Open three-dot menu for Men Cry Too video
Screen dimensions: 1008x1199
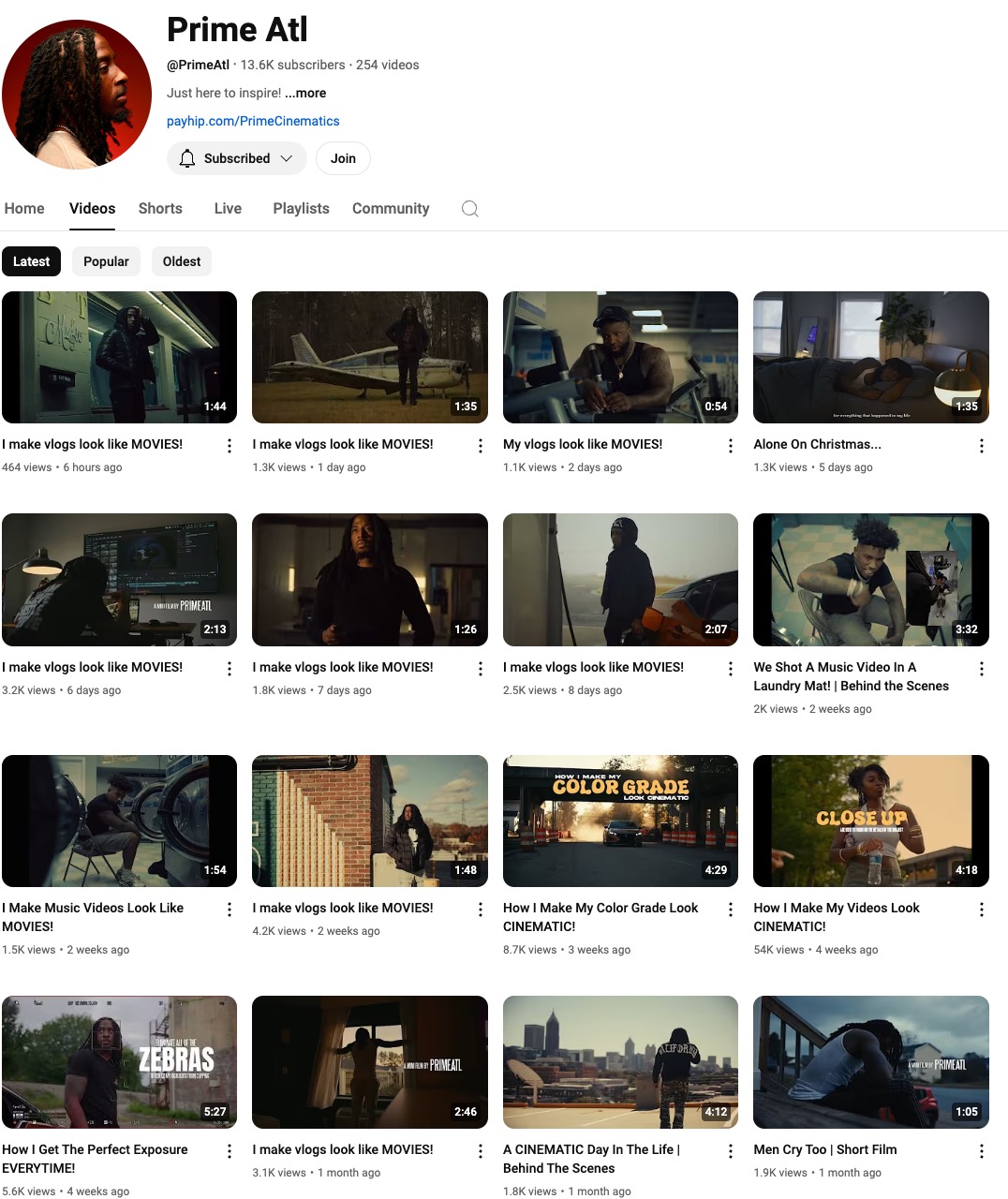[x=981, y=1151]
